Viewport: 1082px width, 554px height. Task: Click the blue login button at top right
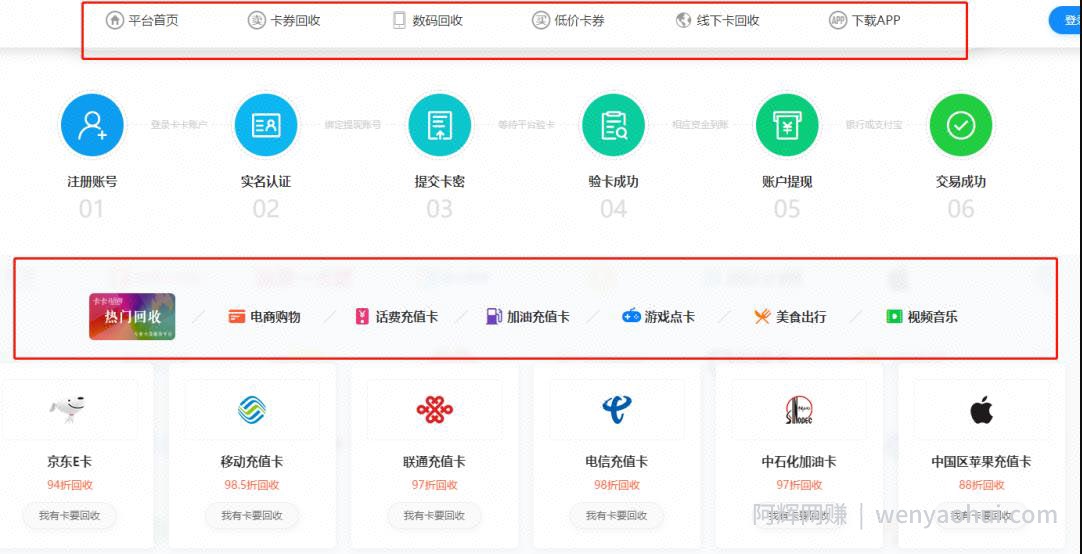[x=1066, y=20]
